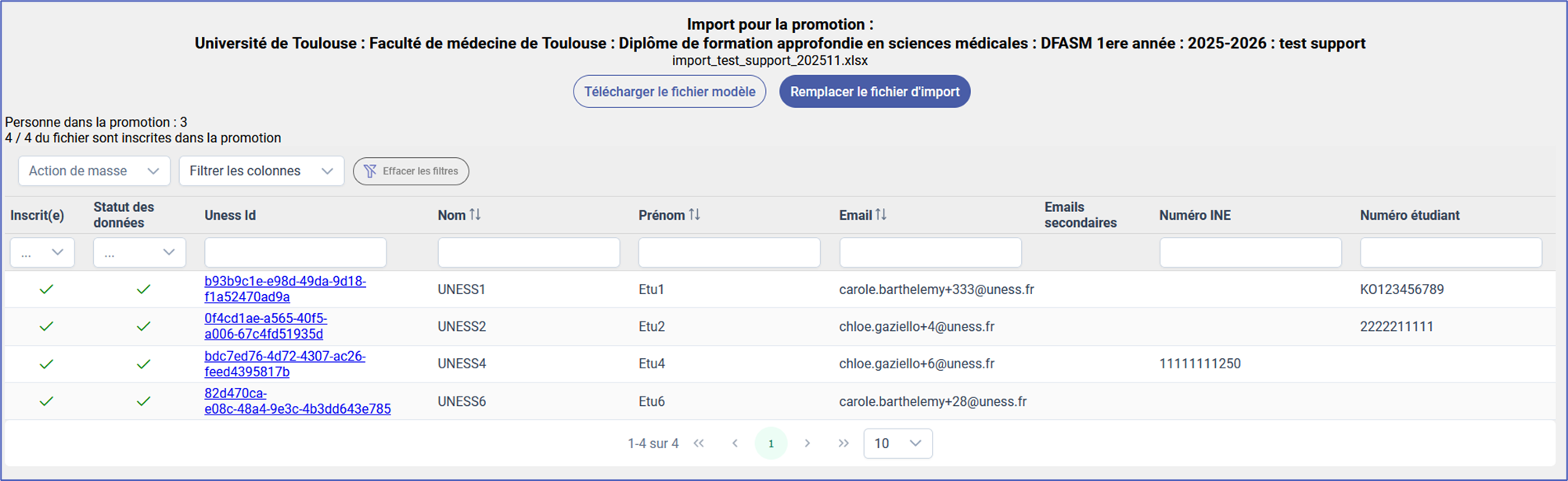Select page 1 in pagination
Image resolution: width=1568 pixels, height=481 pixels.
tap(771, 443)
